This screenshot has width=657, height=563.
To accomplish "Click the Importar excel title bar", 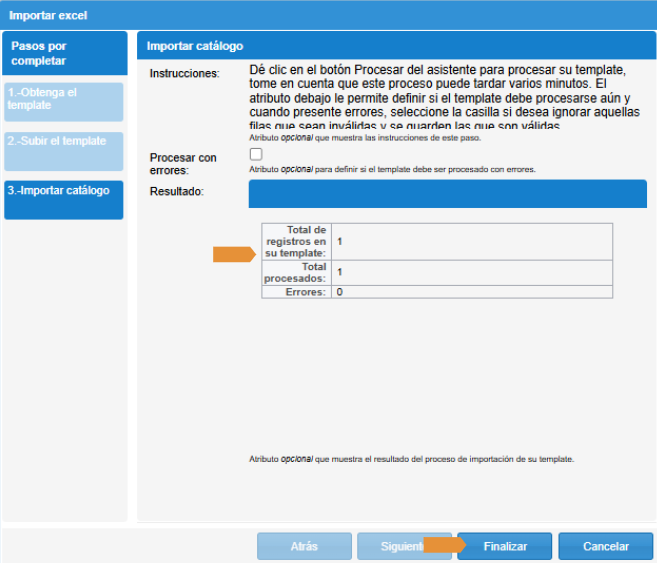I will pyautogui.click(x=328, y=14).
